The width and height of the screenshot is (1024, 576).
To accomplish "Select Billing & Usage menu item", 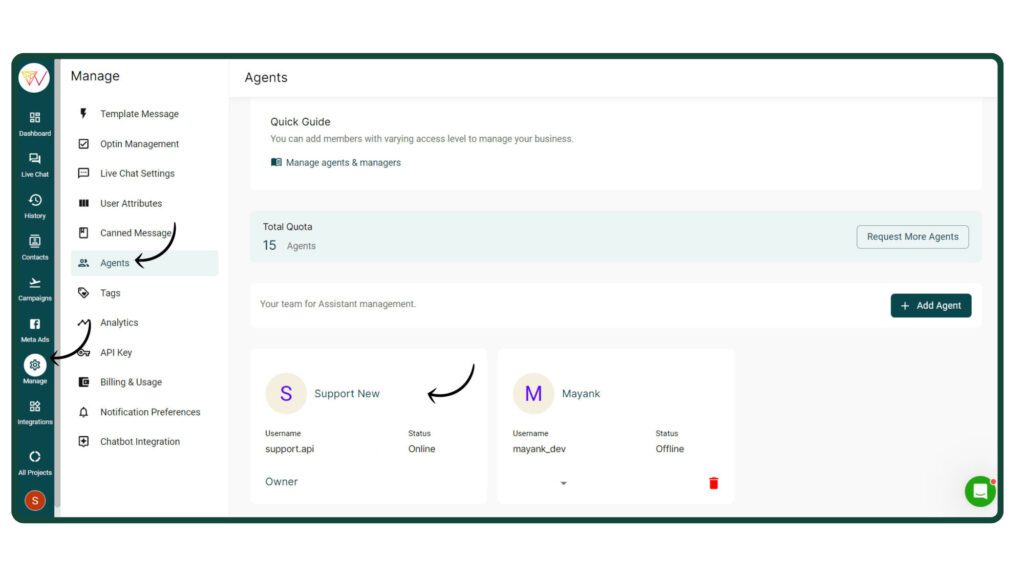I will click(x=130, y=382).
